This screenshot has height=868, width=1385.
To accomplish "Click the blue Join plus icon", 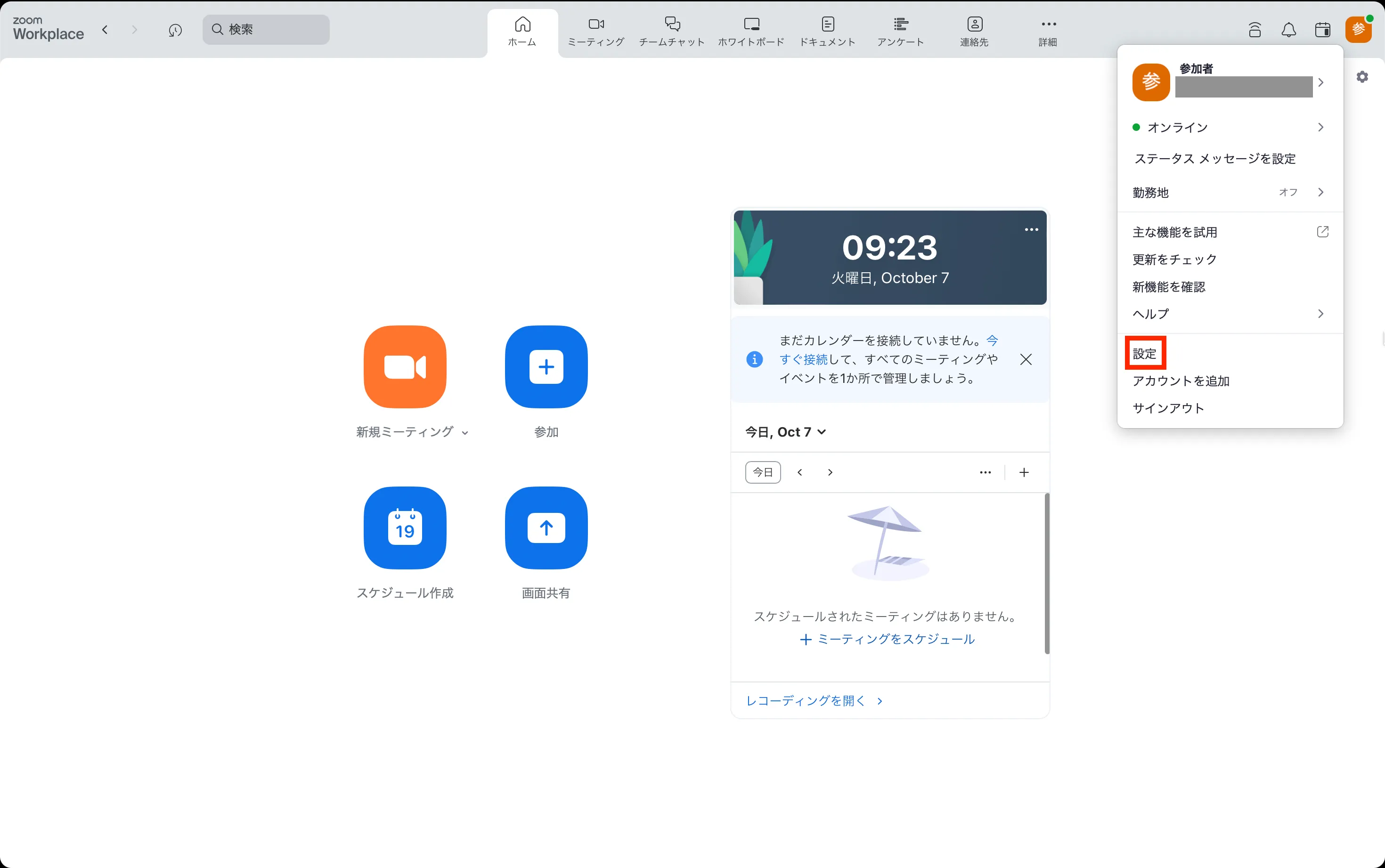I will click(x=546, y=367).
